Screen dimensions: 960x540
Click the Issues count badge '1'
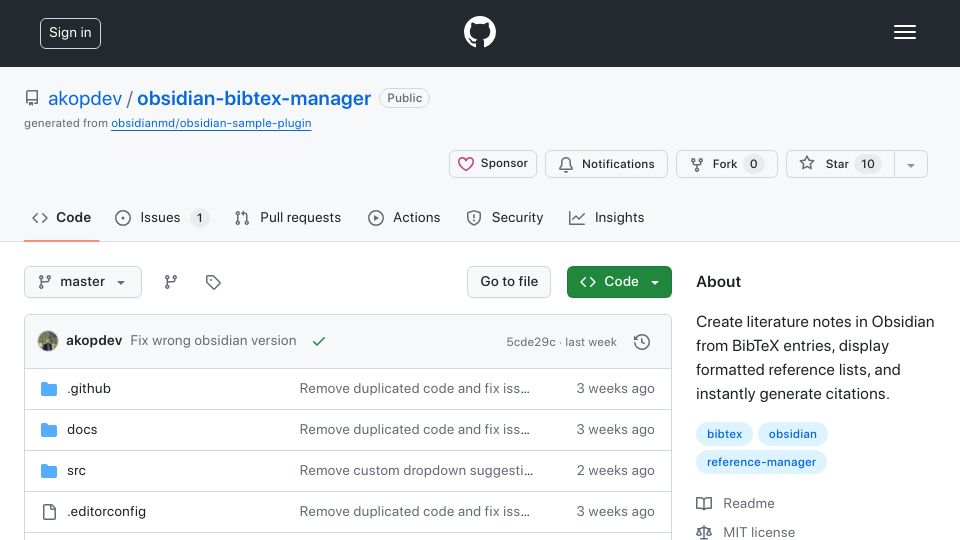coord(199,218)
